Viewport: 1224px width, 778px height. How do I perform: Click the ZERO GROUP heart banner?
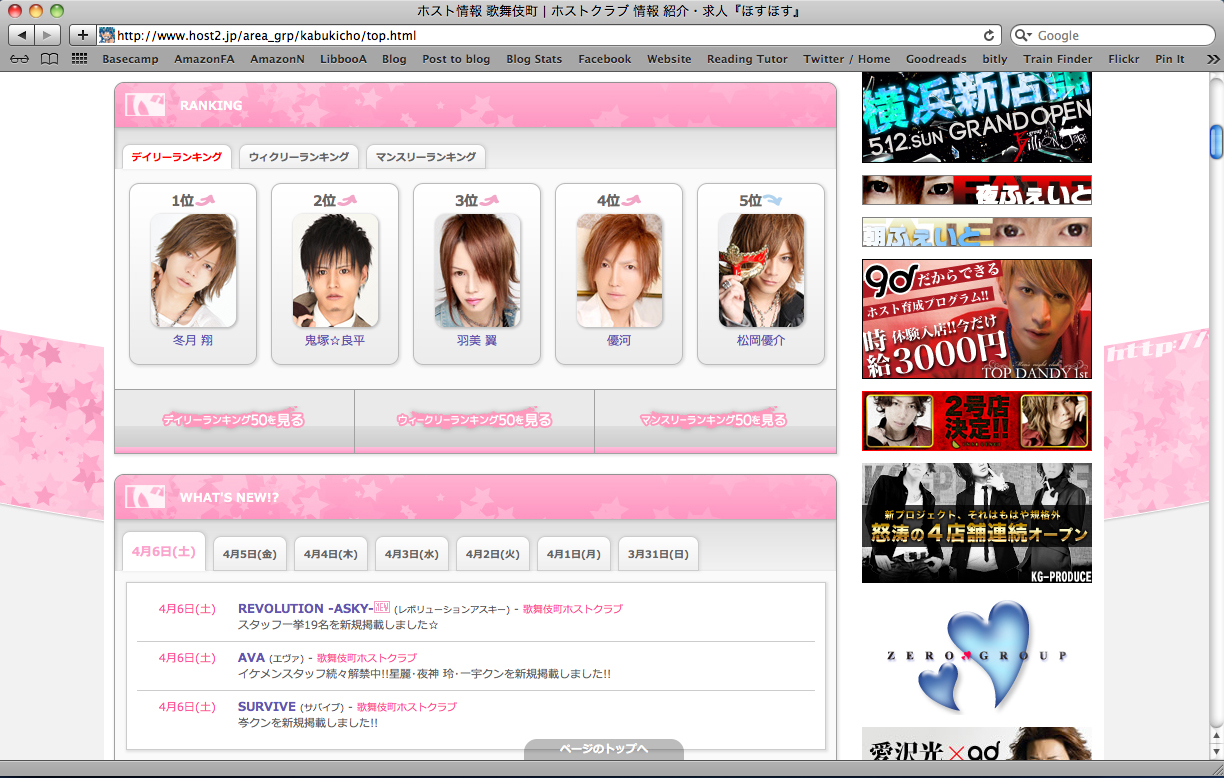(x=976, y=655)
